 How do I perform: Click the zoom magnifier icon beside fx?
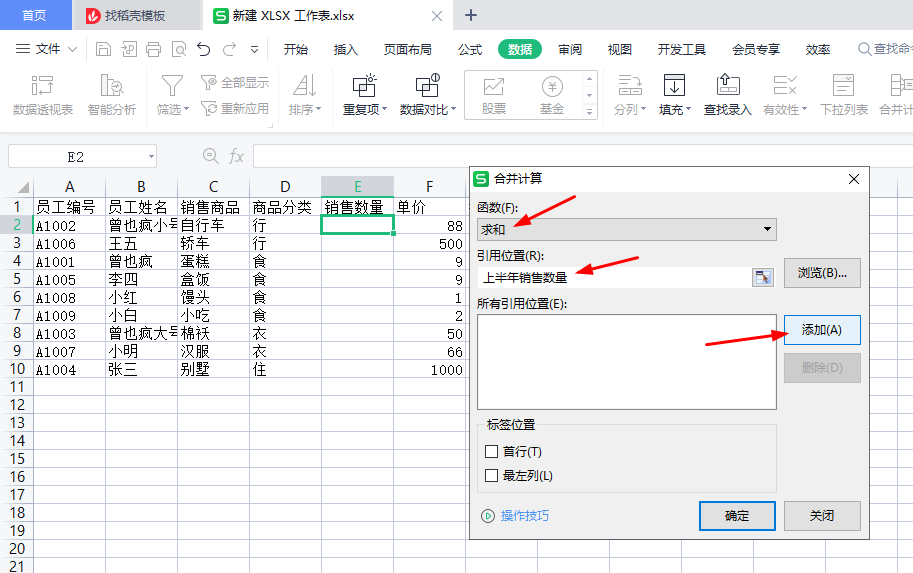[x=210, y=156]
